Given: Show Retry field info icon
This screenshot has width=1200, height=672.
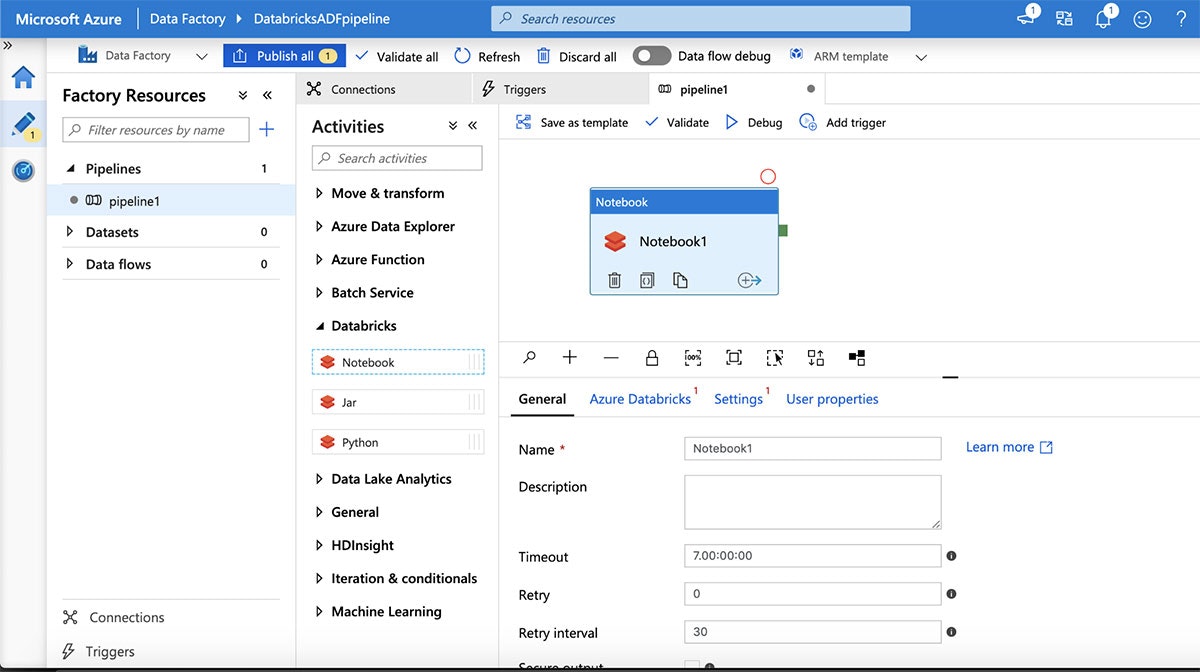Looking at the screenshot, I should click(x=951, y=593).
